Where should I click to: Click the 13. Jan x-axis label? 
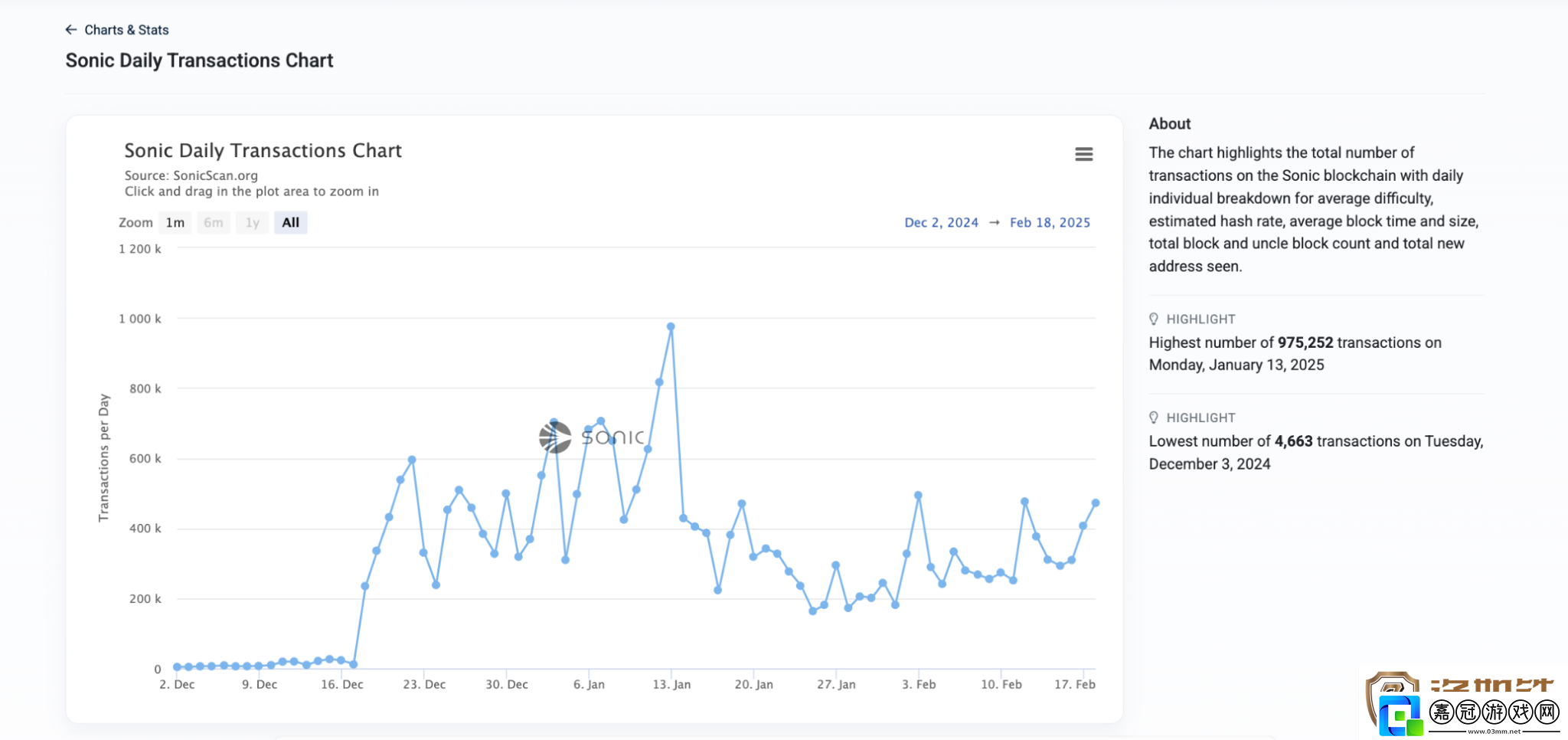[x=671, y=685]
